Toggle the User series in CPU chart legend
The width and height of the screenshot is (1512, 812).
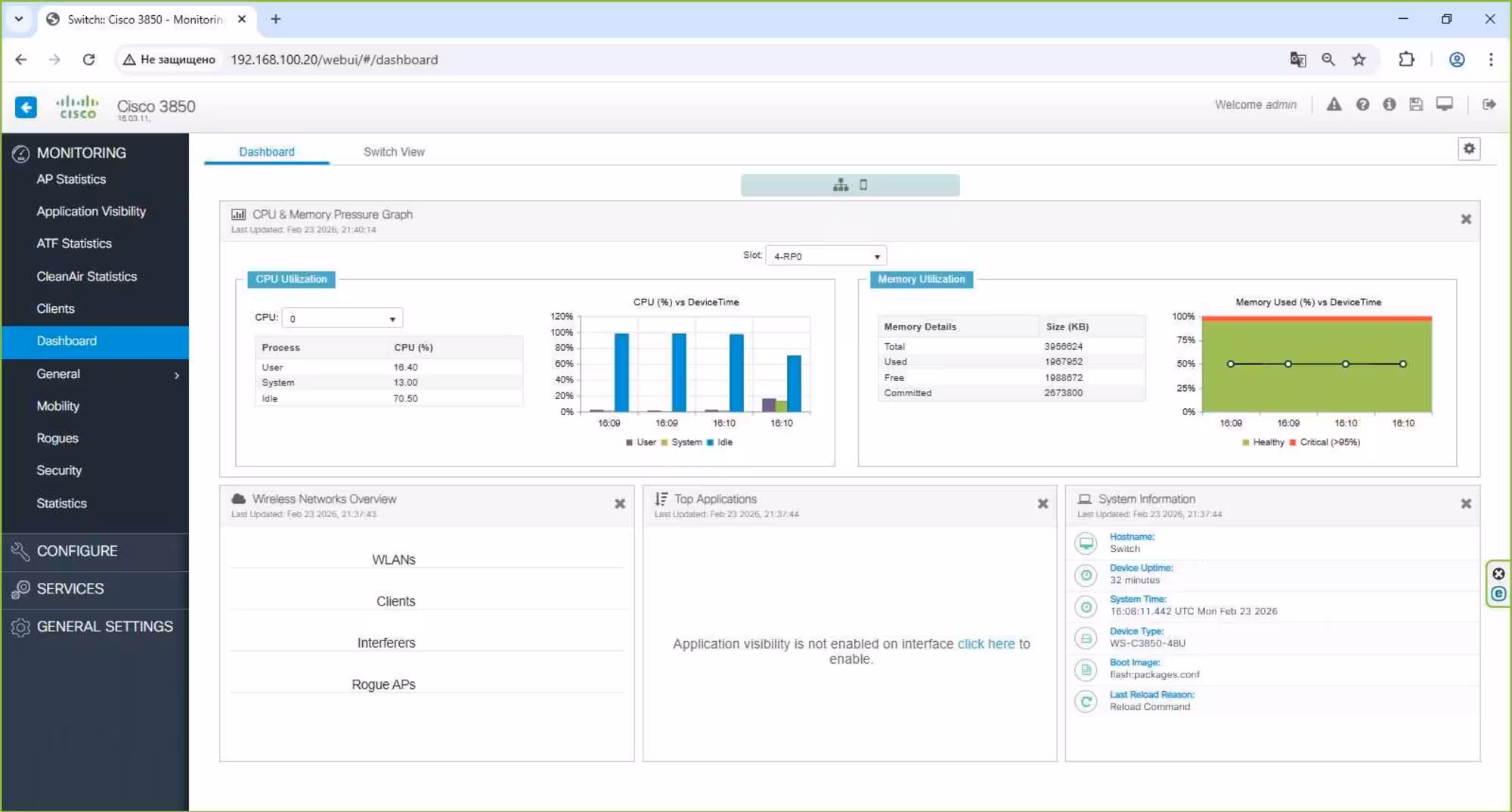tap(641, 442)
